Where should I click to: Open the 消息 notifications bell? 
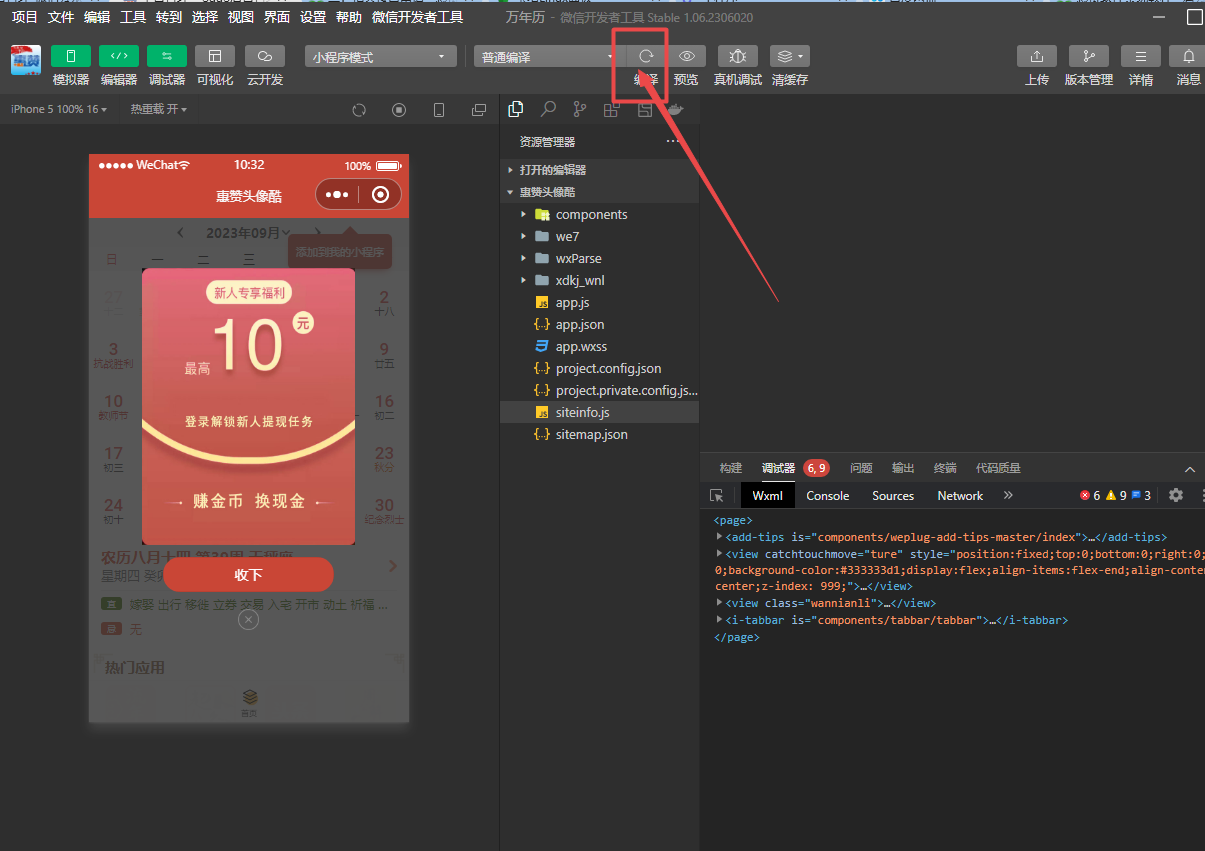1189,56
